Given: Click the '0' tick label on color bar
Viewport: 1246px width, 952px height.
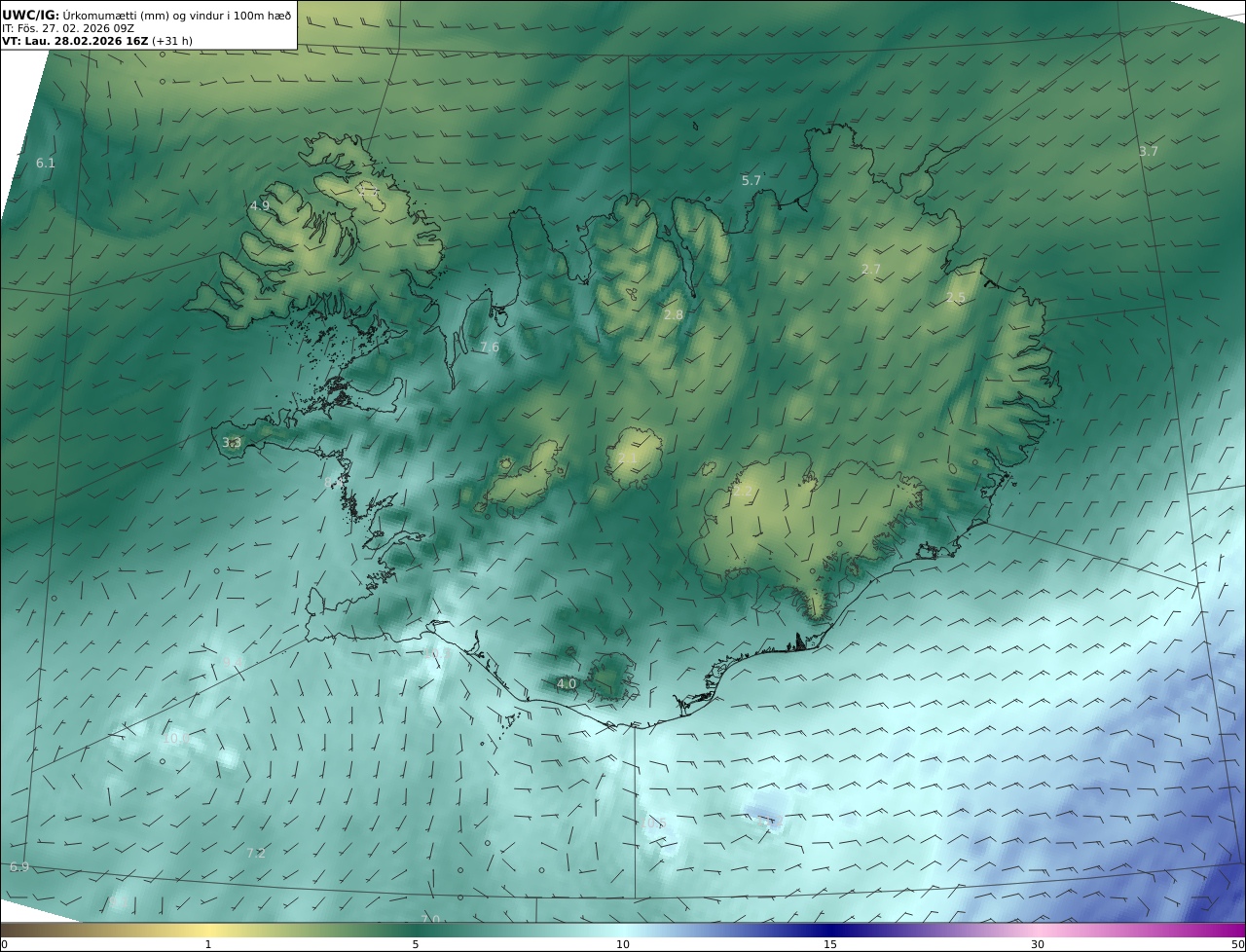Looking at the screenshot, I should tap(4, 945).
